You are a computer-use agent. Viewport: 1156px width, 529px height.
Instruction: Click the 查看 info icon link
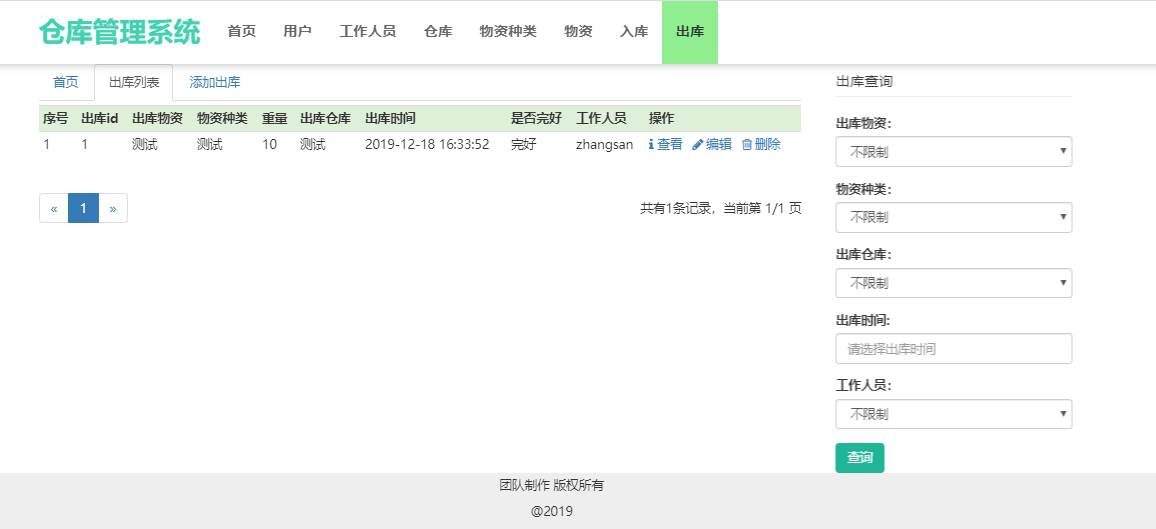tap(666, 144)
